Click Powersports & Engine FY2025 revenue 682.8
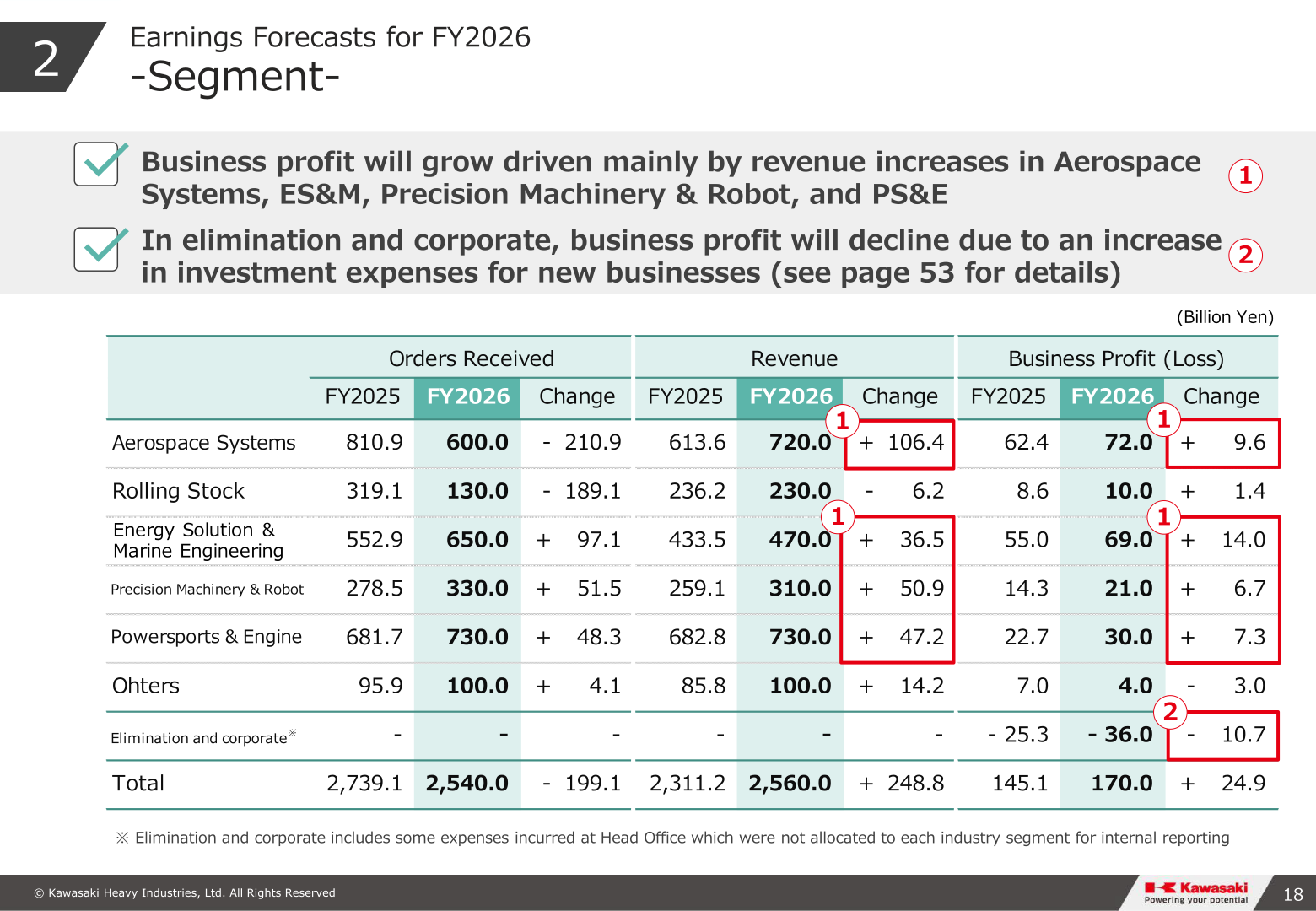The width and height of the screenshot is (1316, 911). (x=697, y=637)
